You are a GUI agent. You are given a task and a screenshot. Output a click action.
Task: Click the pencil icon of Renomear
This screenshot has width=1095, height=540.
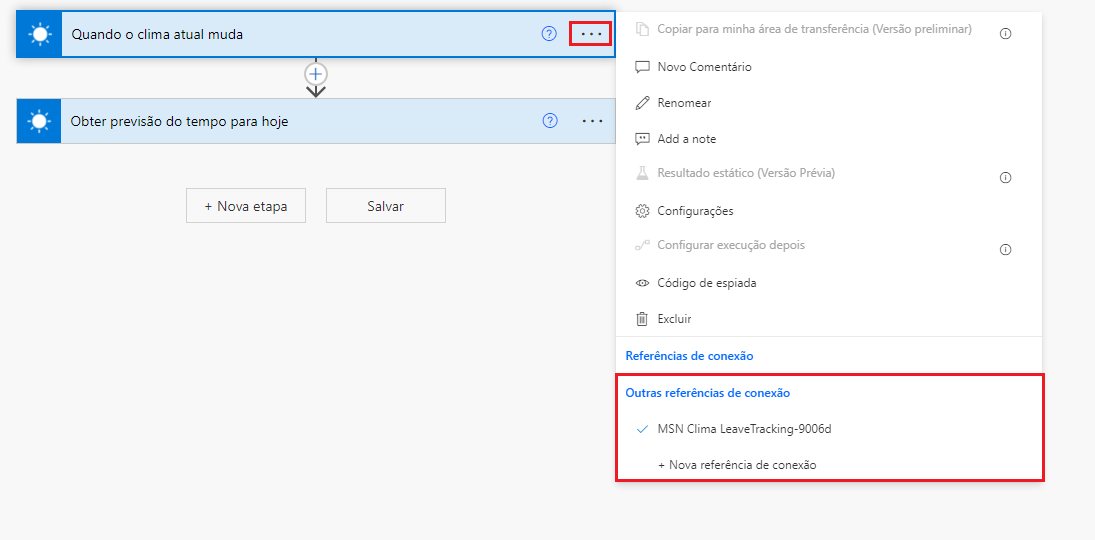click(642, 103)
